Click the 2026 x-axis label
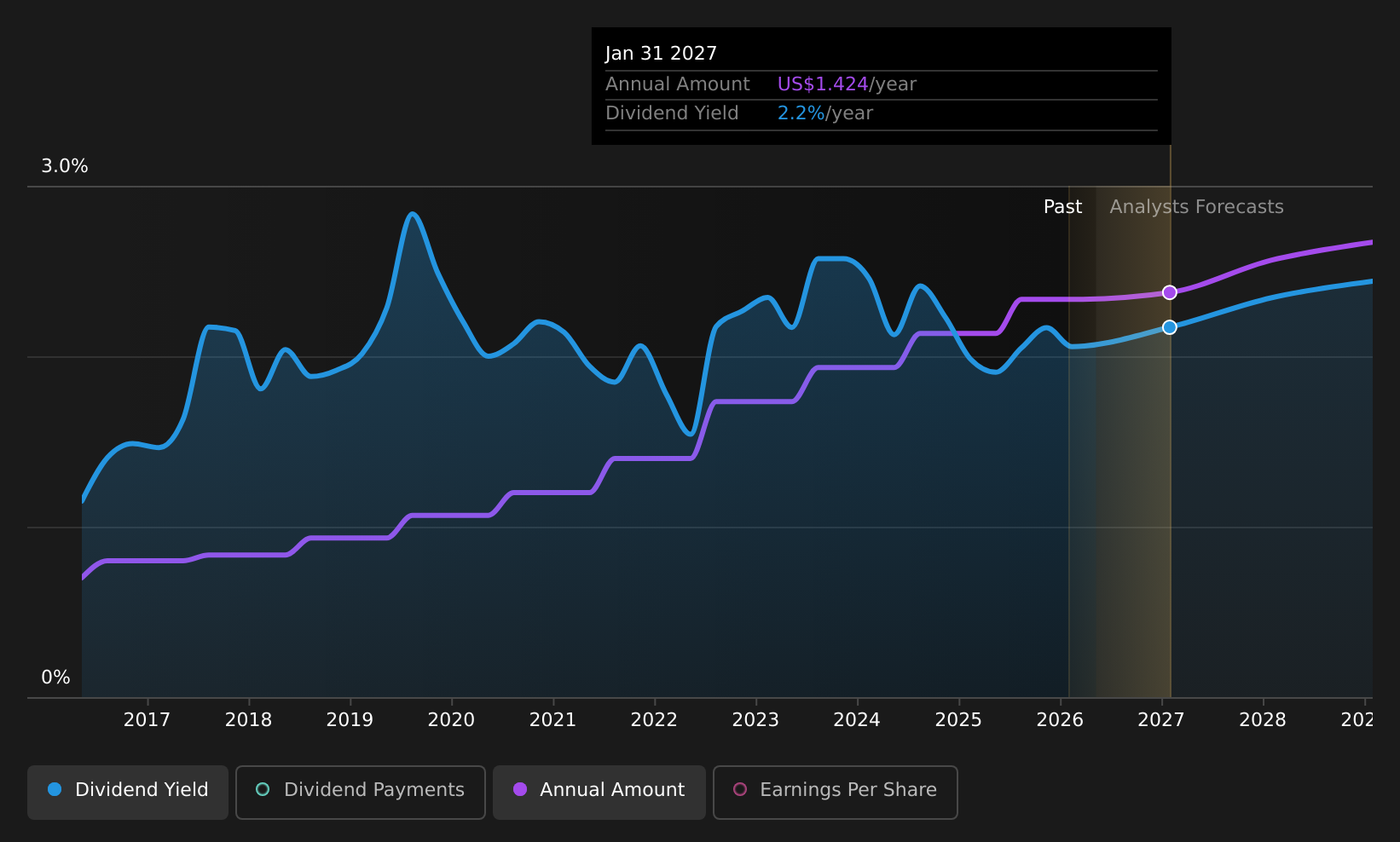Screen dimensions: 1400x842 1060,720
